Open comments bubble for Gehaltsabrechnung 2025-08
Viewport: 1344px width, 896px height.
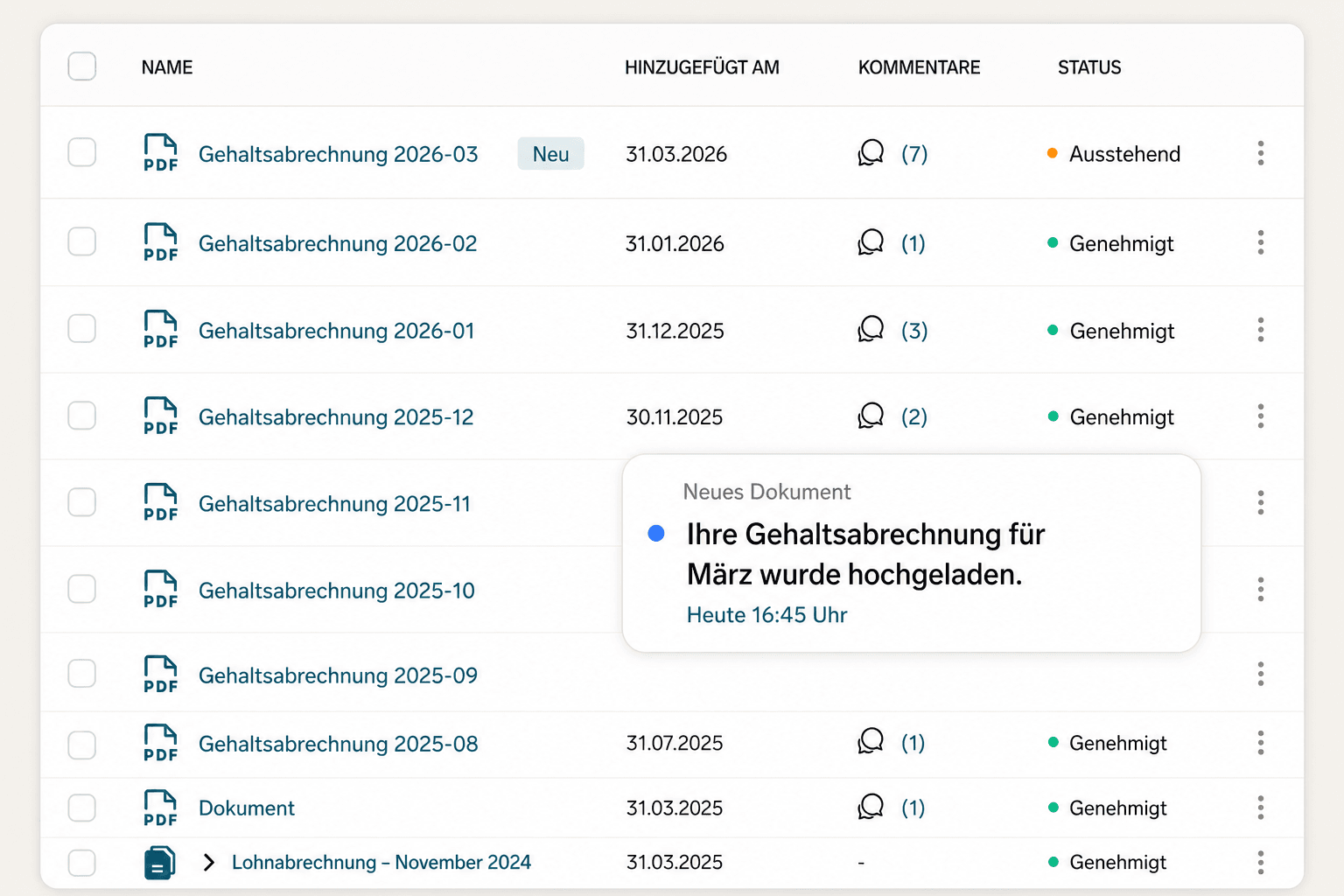click(871, 742)
